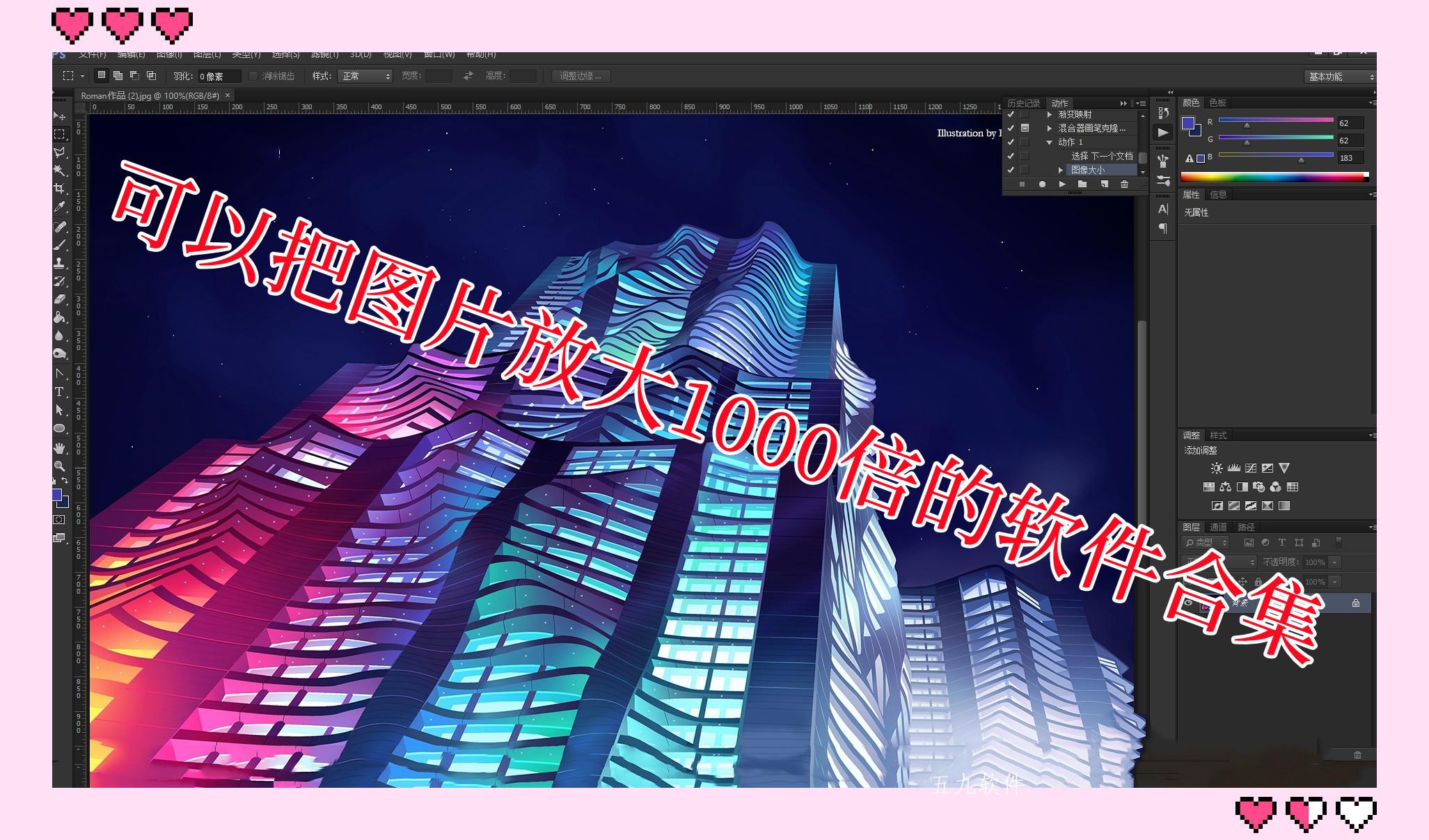Select the Eraser tool
The height and width of the screenshot is (840, 1429).
pos(60,299)
